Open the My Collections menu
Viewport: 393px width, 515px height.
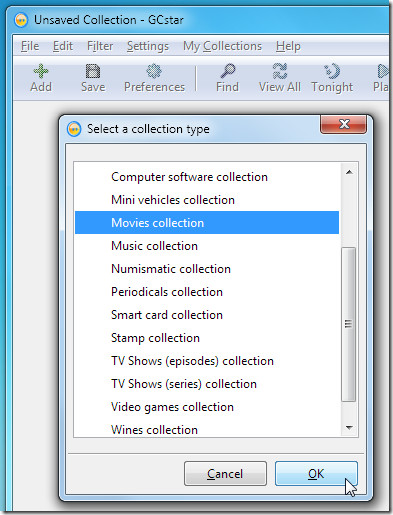tap(222, 46)
